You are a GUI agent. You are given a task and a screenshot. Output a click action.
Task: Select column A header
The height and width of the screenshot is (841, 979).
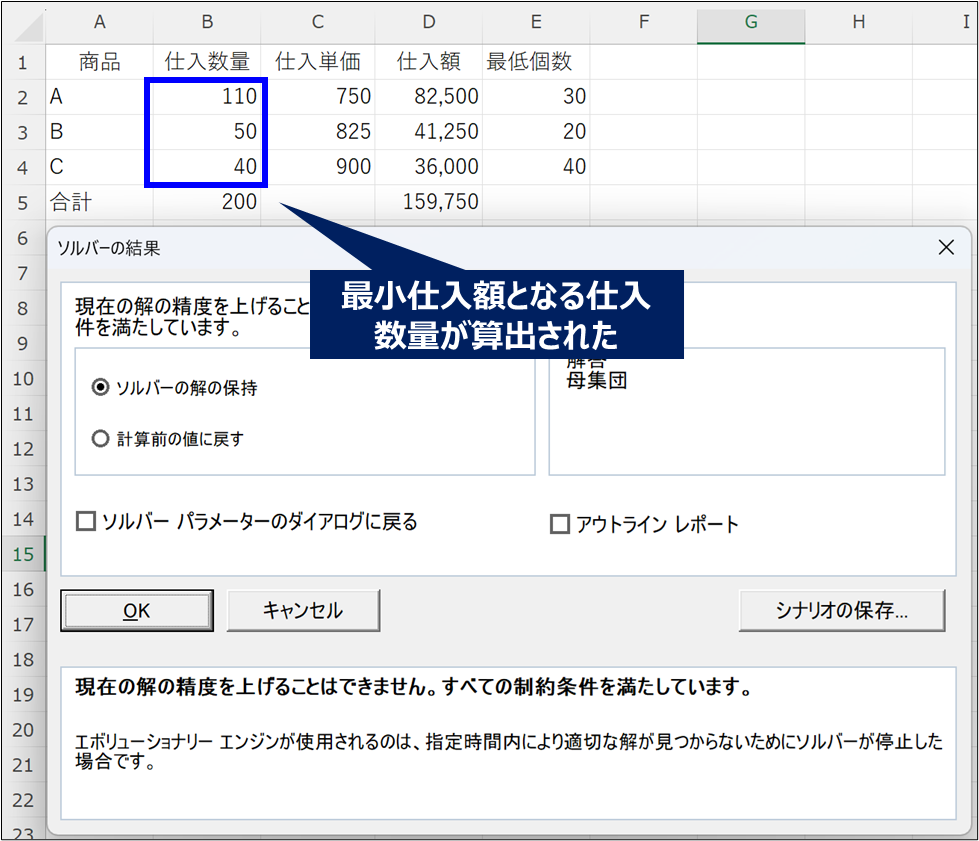pyautogui.click(x=100, y=22)
